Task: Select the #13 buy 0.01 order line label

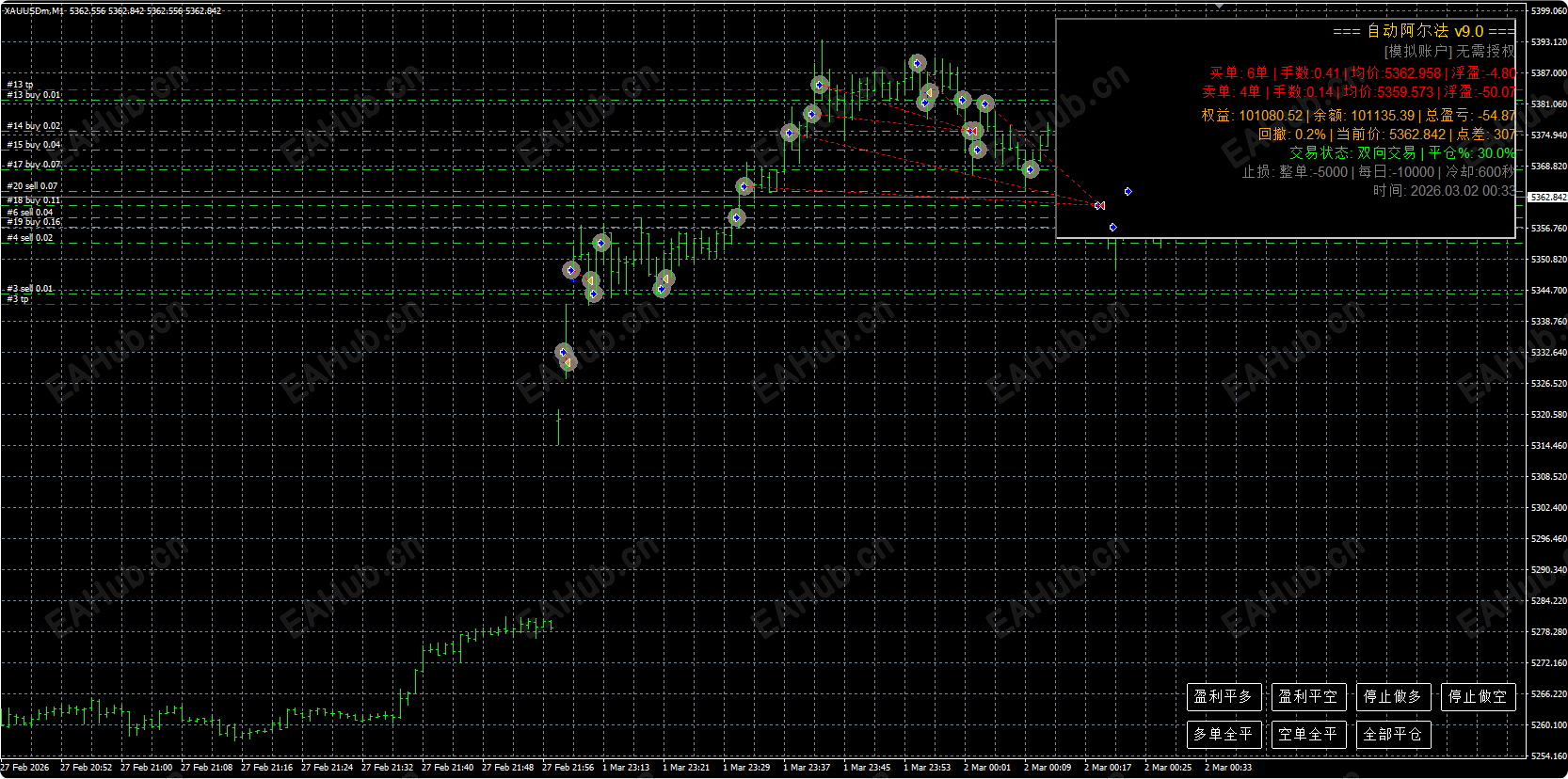Action: 34,95
